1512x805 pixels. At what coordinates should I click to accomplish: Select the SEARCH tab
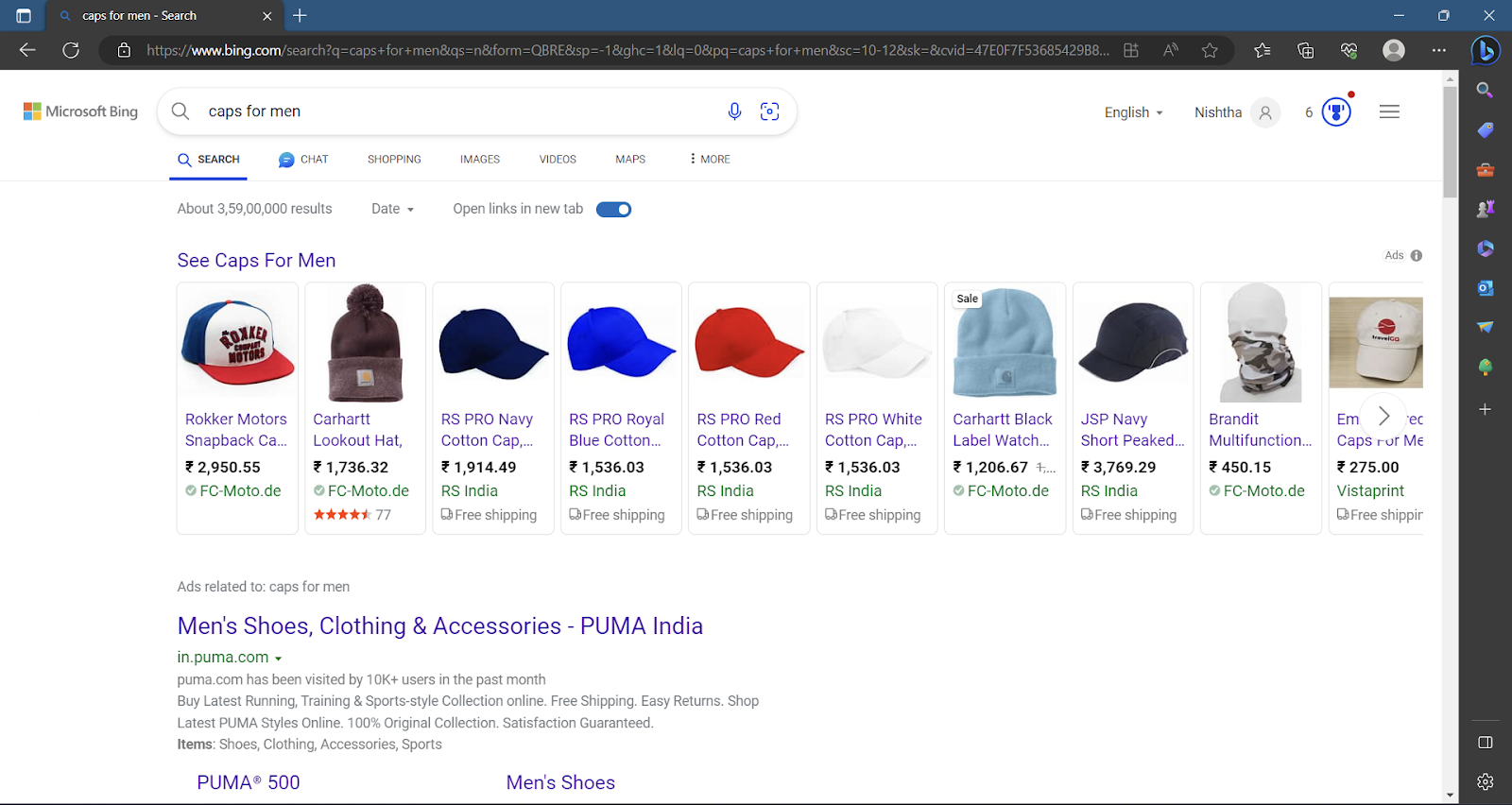pyautogui.click(x=210, y=160)
